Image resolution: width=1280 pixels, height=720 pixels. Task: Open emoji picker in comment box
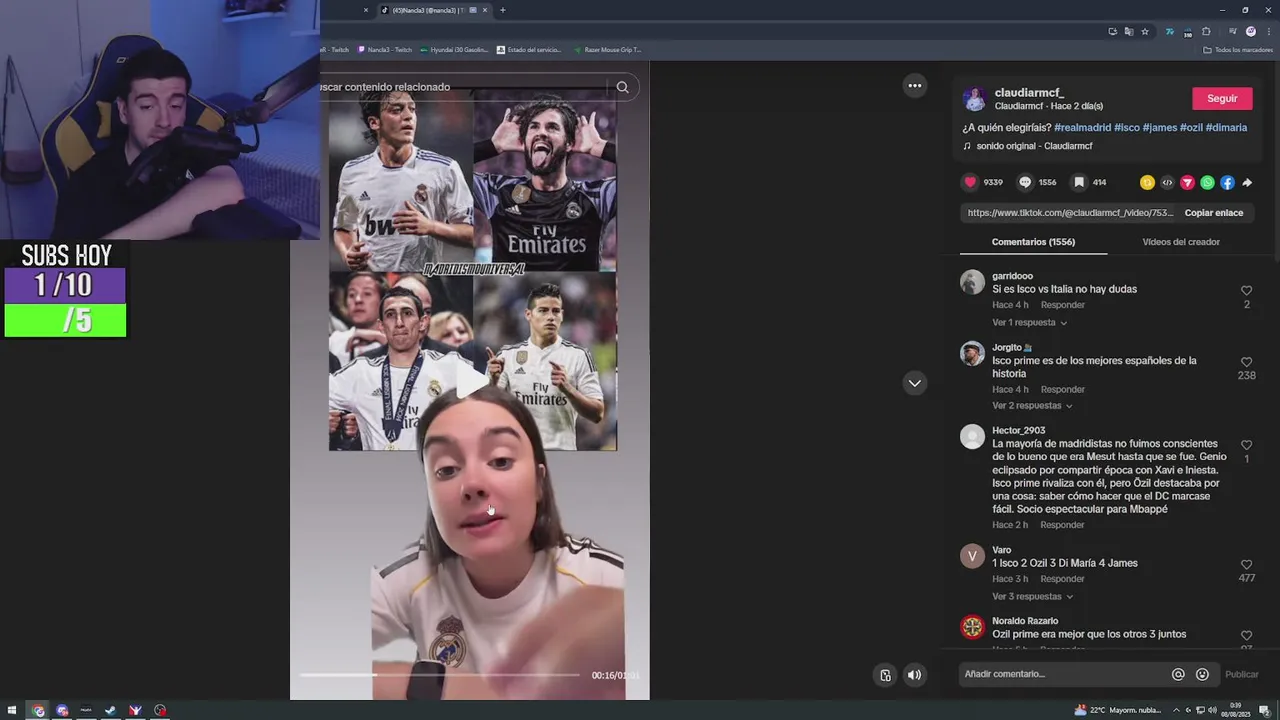point(1202,674)
